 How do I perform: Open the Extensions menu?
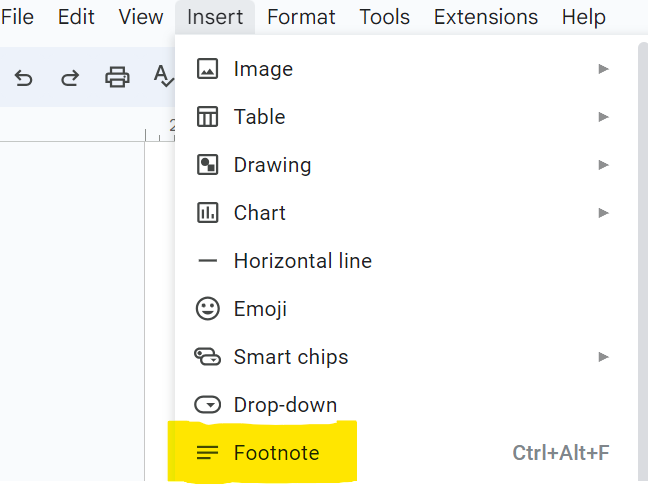point(486,17)
